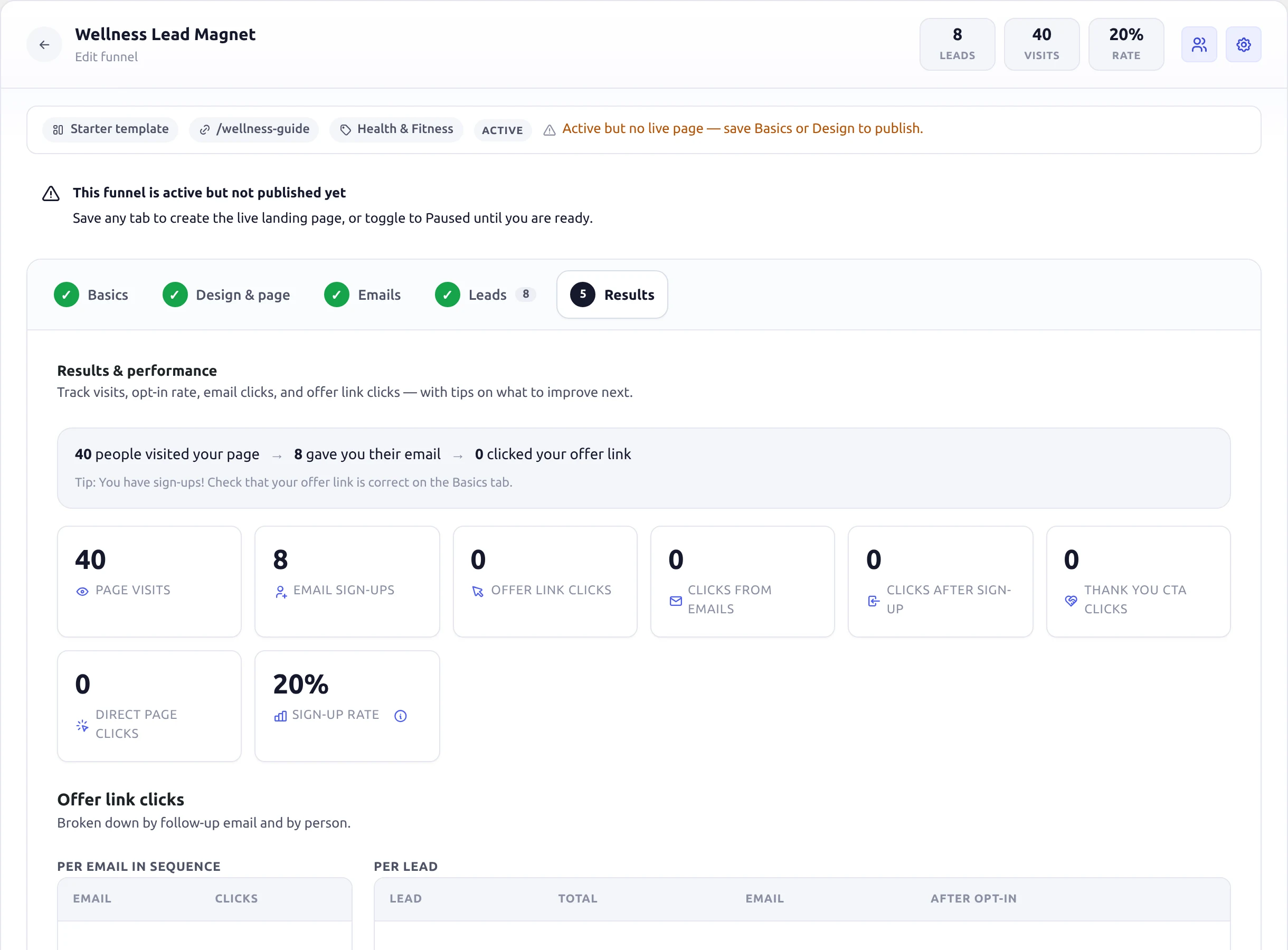Viewport: 1288px width, 950px height.
Task: Open the Design & page tab
Action: click(226, 294)
